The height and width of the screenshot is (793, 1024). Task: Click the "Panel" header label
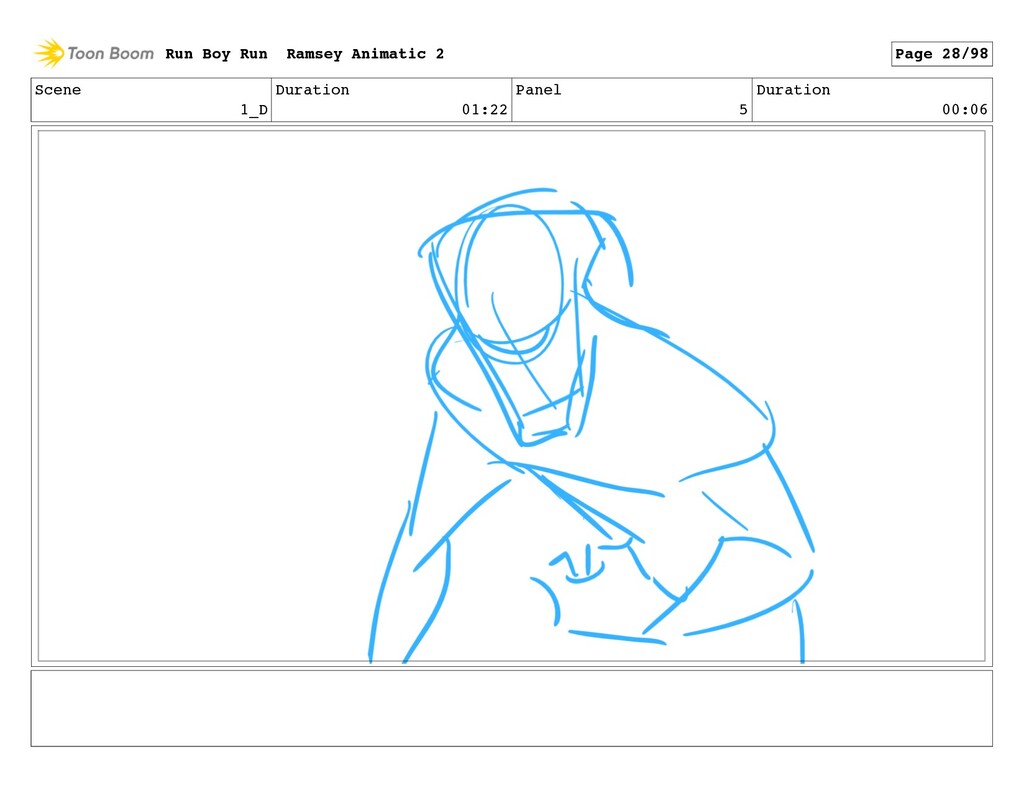pyautogui.click(x=538, y=90)
